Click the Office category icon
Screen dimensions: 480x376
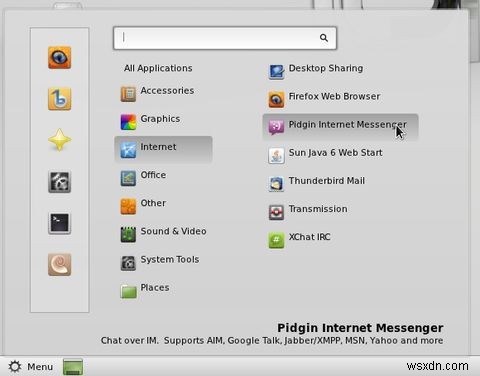click(128, 178)
